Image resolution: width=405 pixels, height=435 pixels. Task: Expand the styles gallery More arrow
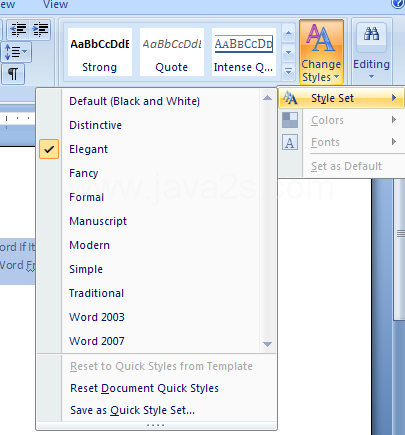click(x=288, y=71)
